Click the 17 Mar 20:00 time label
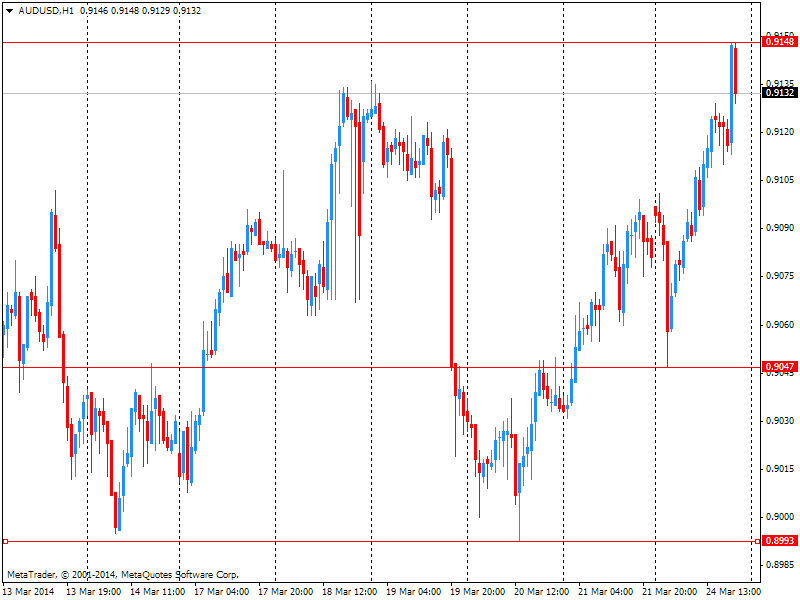 [x=286, y=592]
